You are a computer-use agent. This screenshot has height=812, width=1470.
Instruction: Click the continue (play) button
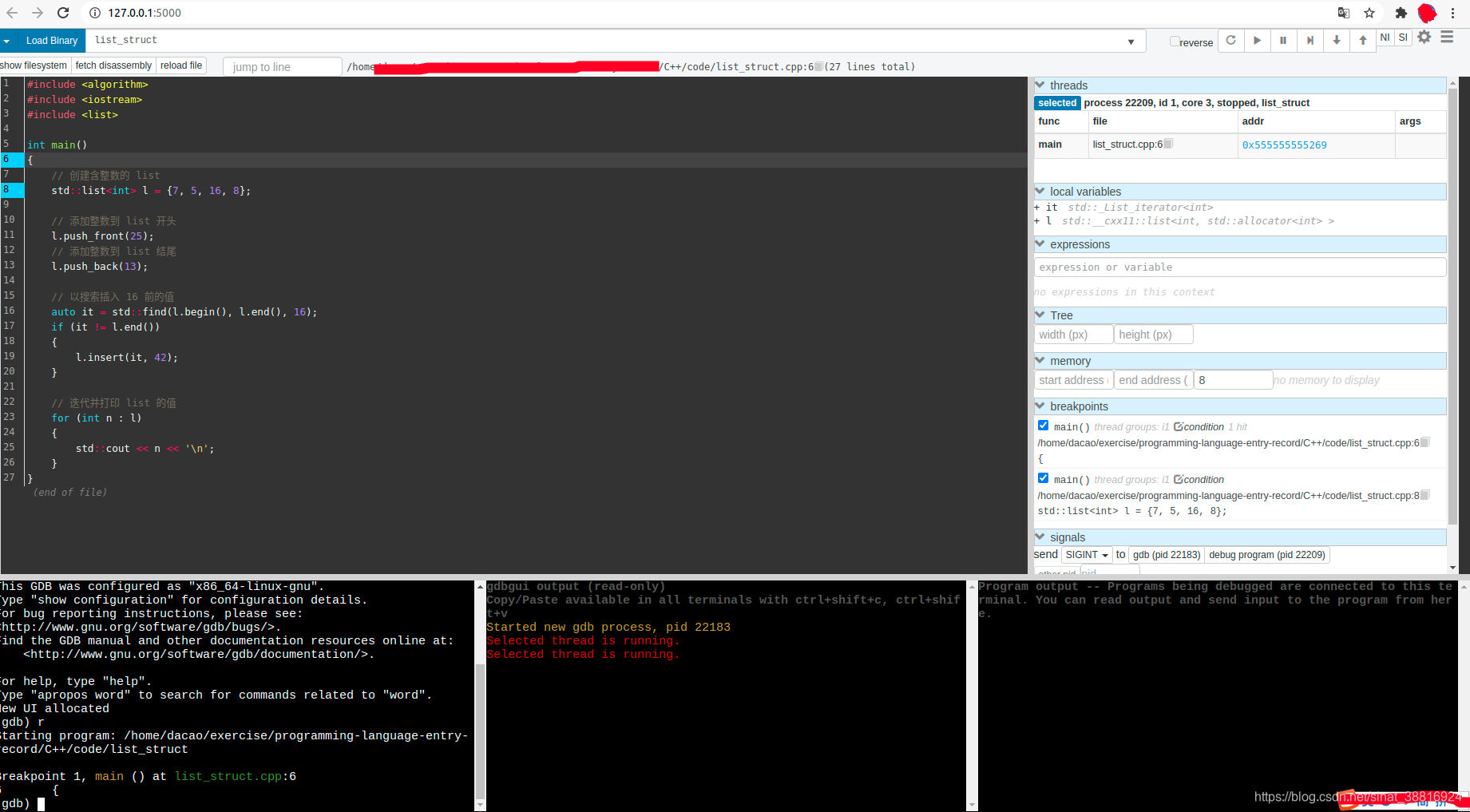point(1257,40)
